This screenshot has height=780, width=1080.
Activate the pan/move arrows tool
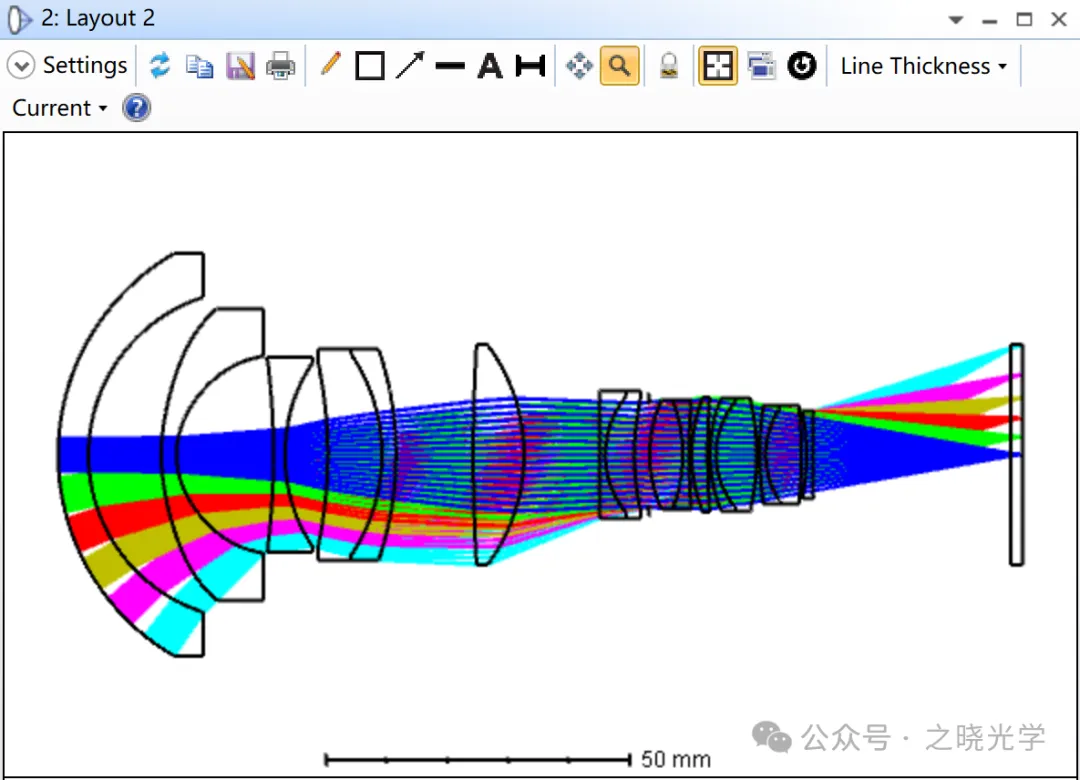coord(579,67)
